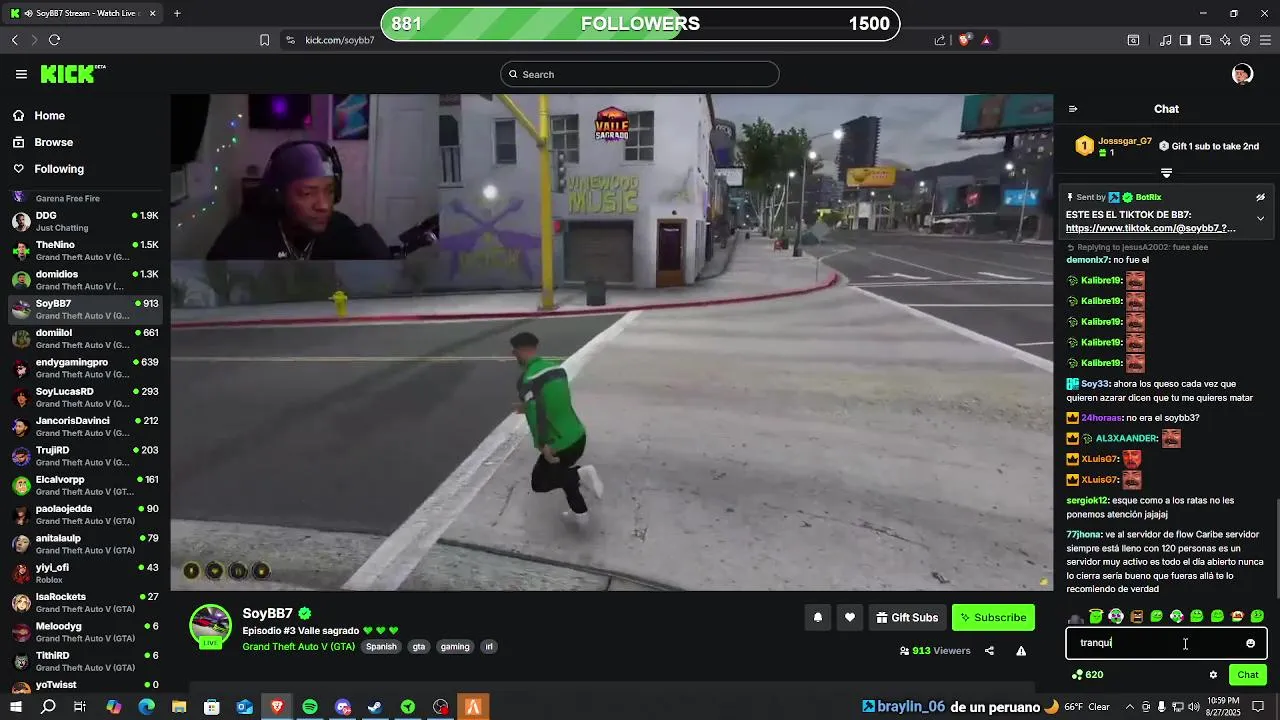Toggle Brave sidebar panel icon
Viewport: 1280px width, 720px height.
(x=1185, y=40)
